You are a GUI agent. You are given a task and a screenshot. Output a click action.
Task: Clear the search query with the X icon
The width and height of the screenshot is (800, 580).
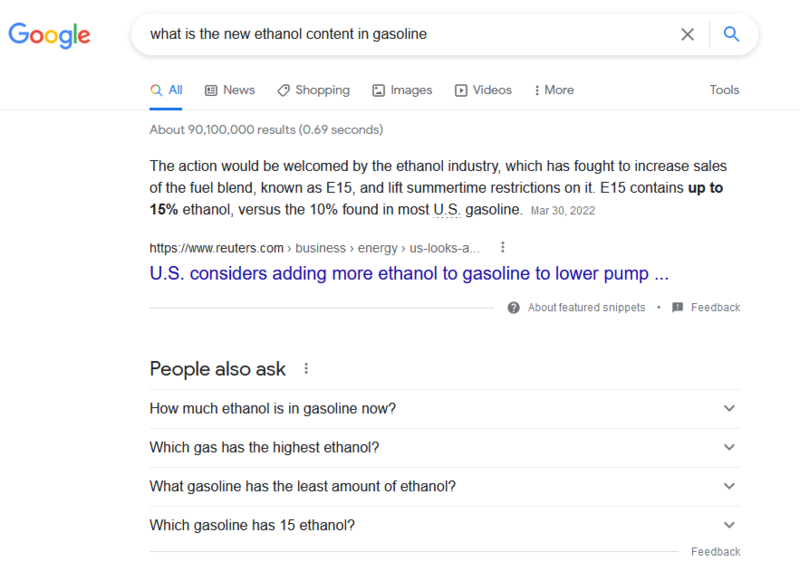coord(687,34)
